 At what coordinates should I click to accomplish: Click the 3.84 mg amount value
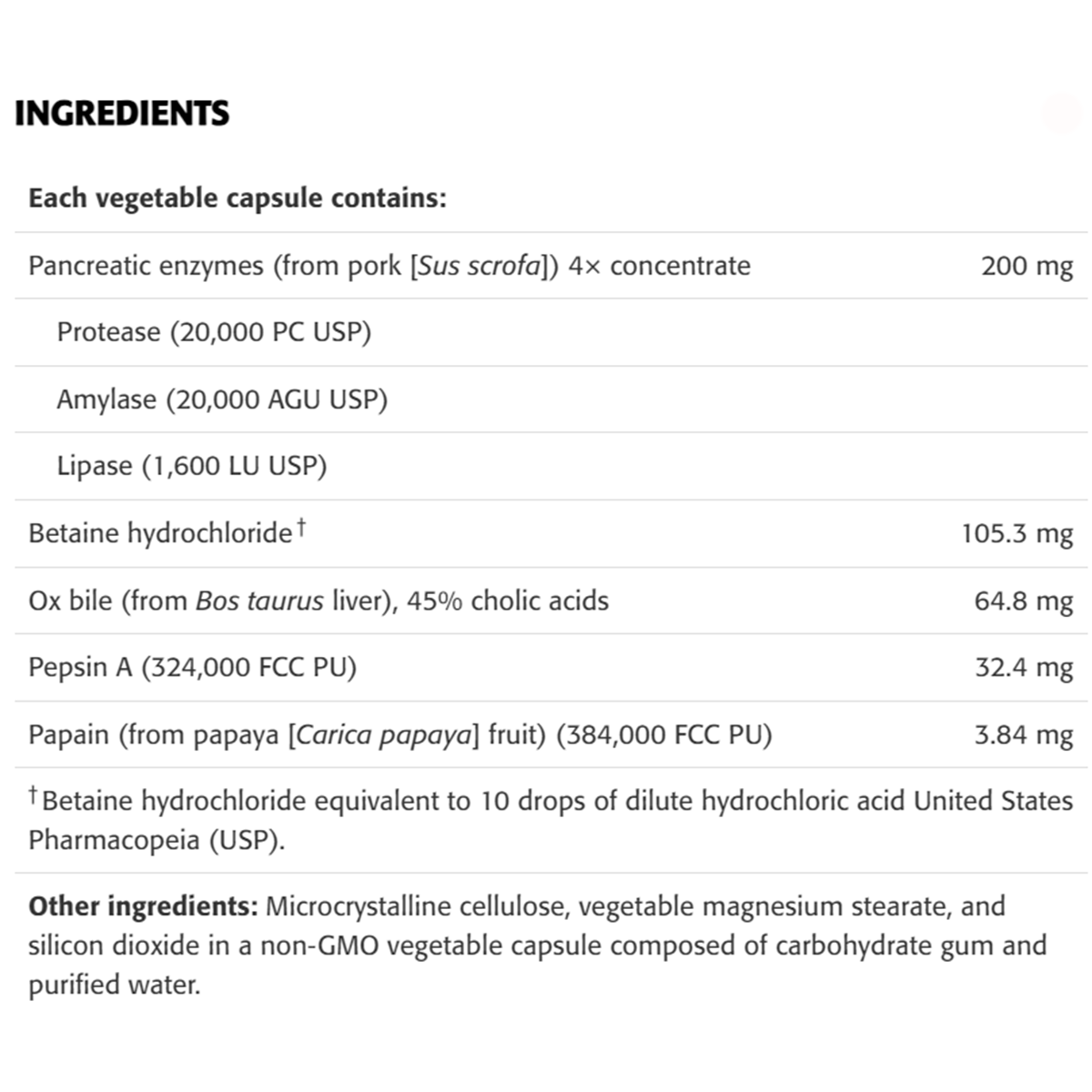tap(1023, 734)
